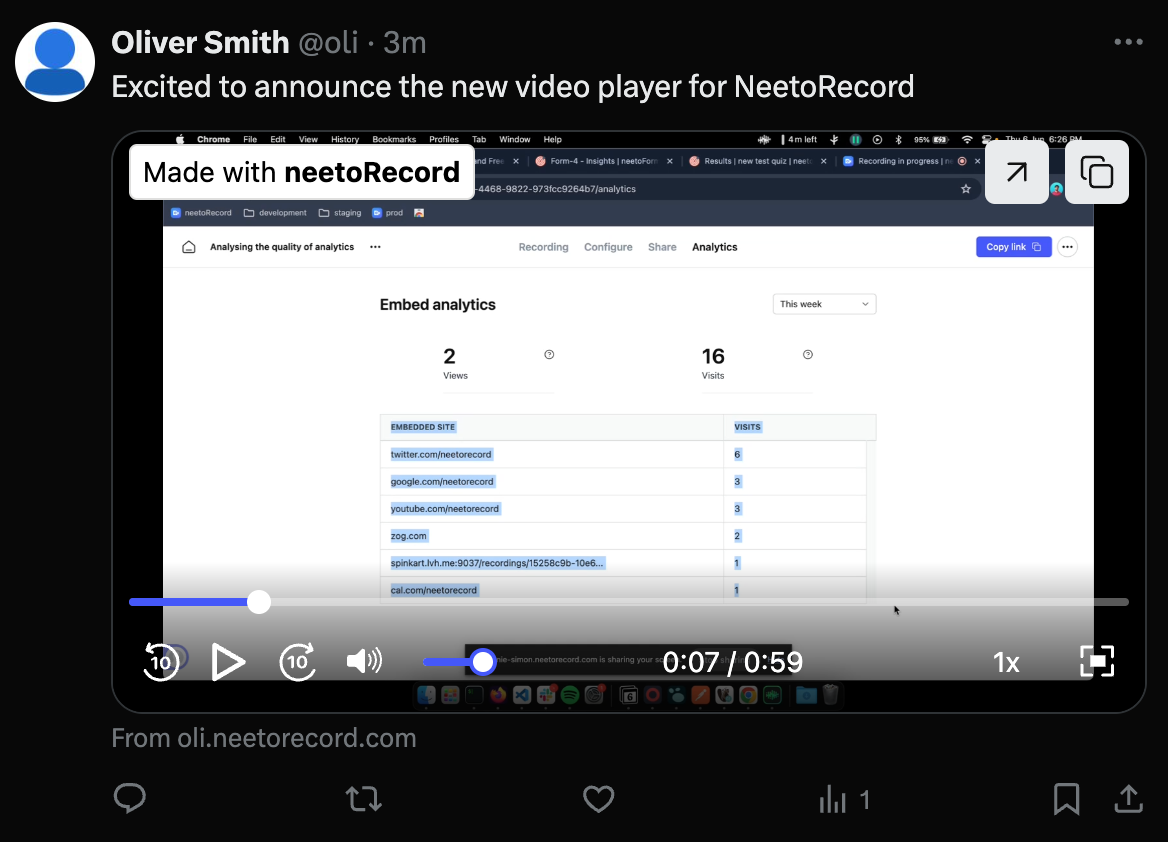Click the Copy link button

(1013, 247)
